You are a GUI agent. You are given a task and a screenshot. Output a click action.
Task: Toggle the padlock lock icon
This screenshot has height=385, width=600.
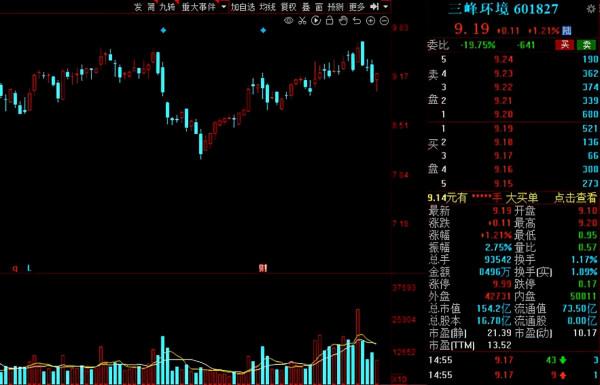point(329,21)
